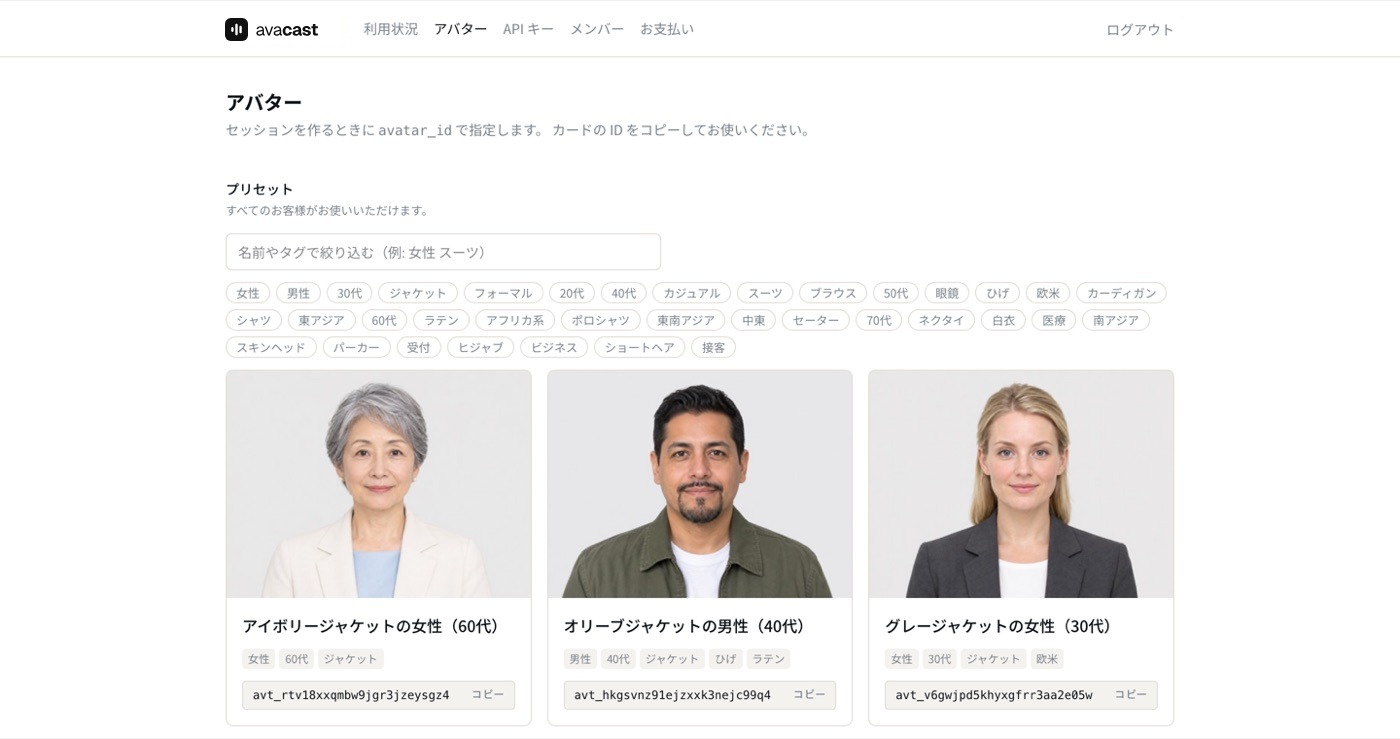The image size is (1400, 739).
Task: Filter by ブラウス tag
Action: (833, 293)
